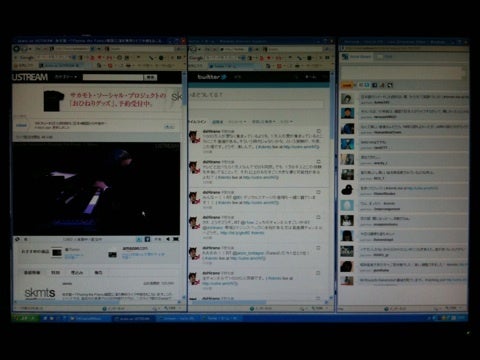This screenshot has height=360, width=480.
Task: Click the Ustream search button
Action: pos(150,77)
